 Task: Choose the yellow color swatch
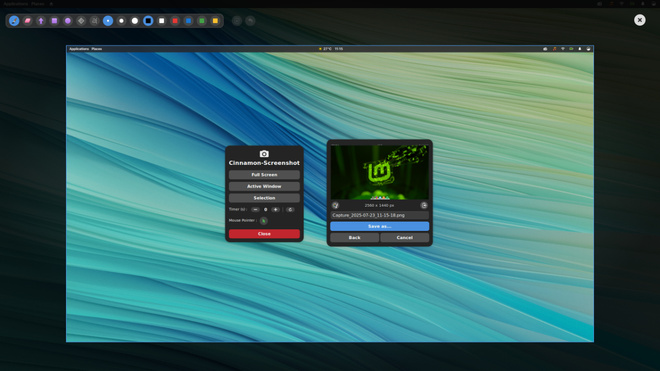click(215, 21)
